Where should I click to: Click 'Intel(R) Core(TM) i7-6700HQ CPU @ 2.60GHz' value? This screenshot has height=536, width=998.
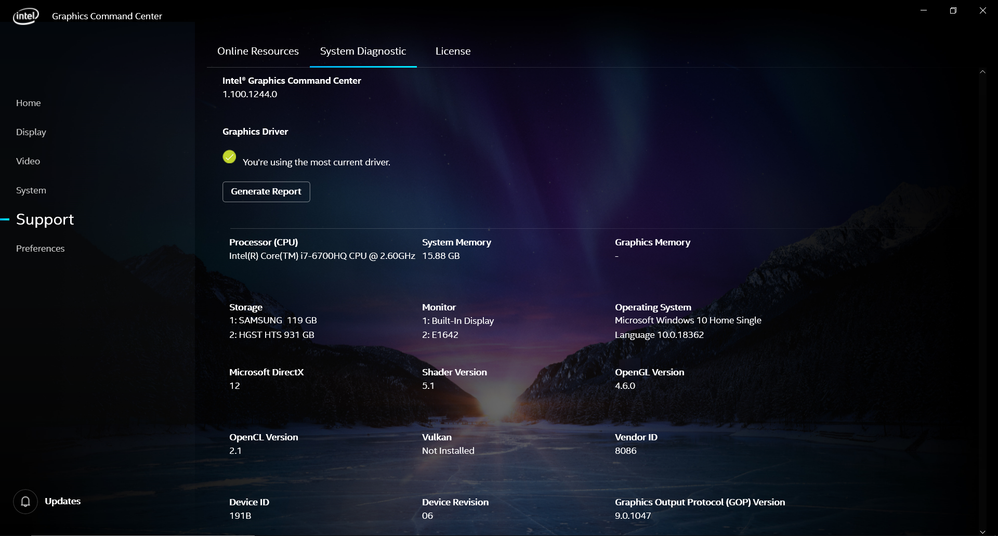322,256
